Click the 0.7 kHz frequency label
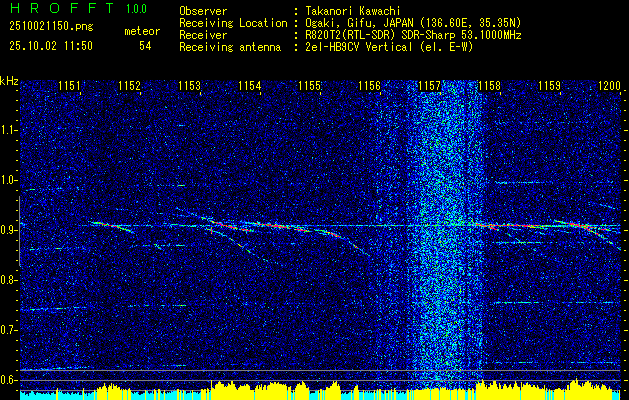Viewport: 629px width, 400px height. click(8, 330)
